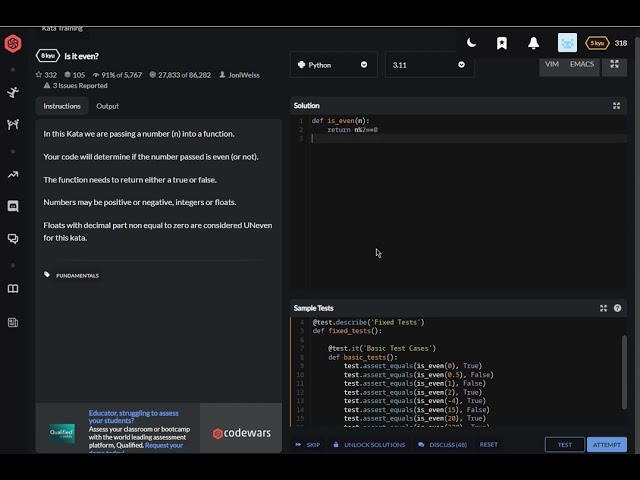This screenshot has width=640, height=480.
Task: Enable EMACS editor mode
Action: [582, 64]
